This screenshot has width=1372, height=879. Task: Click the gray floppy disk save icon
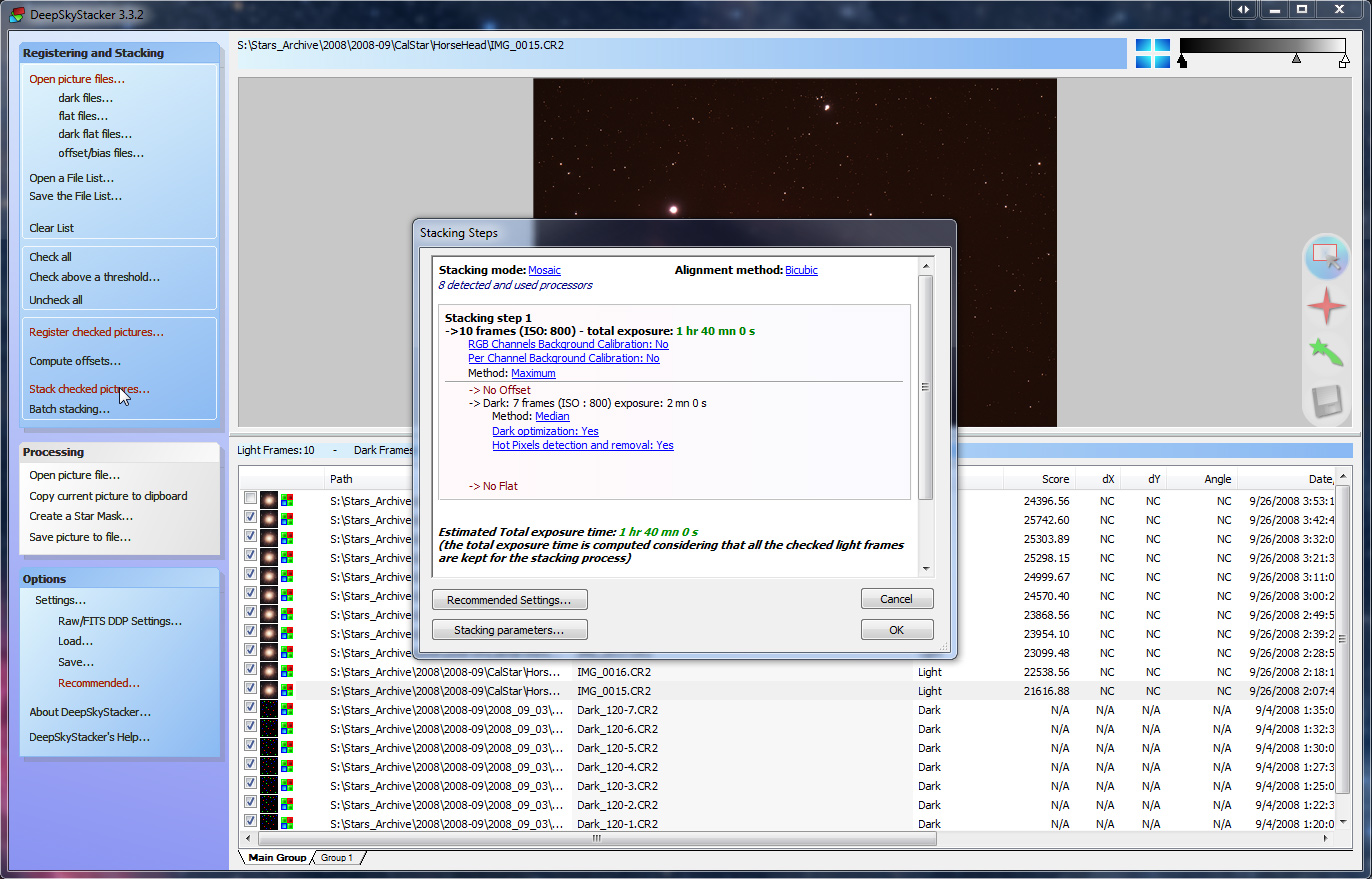(x=1326, y=402)
